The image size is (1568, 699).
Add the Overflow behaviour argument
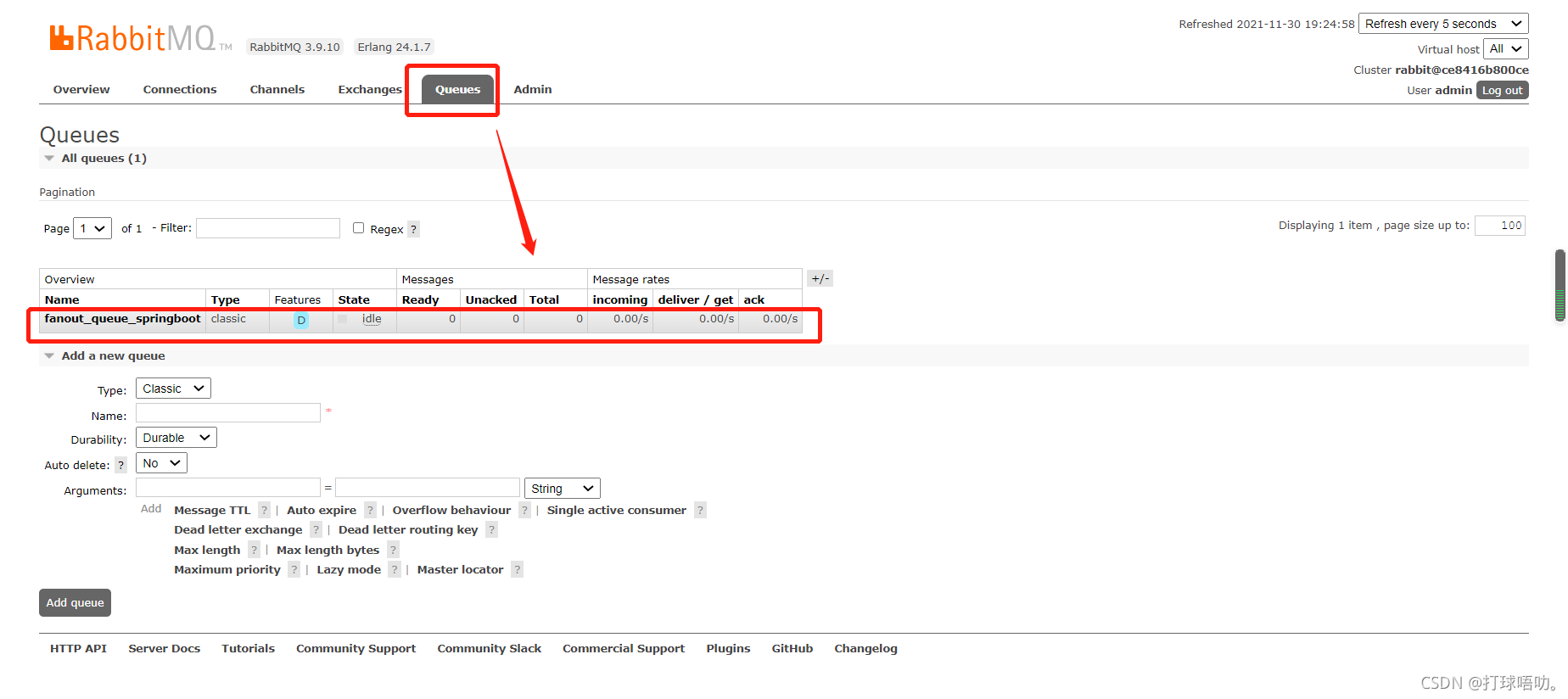click(x=451, y=510)
